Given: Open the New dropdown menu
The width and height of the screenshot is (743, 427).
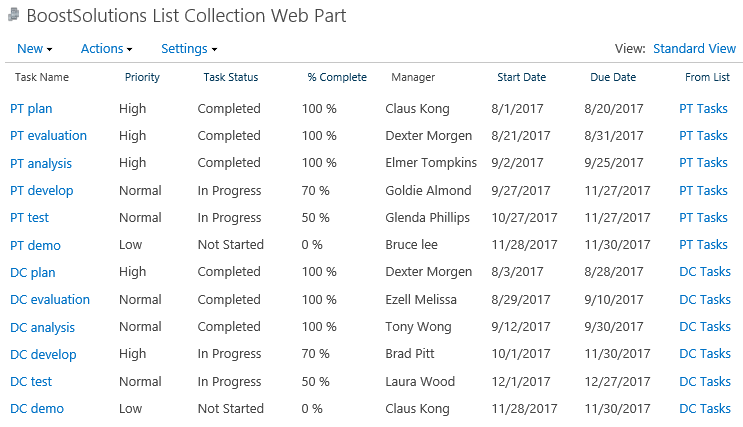Looking at the screenshot, I should (x=35, y=49).
